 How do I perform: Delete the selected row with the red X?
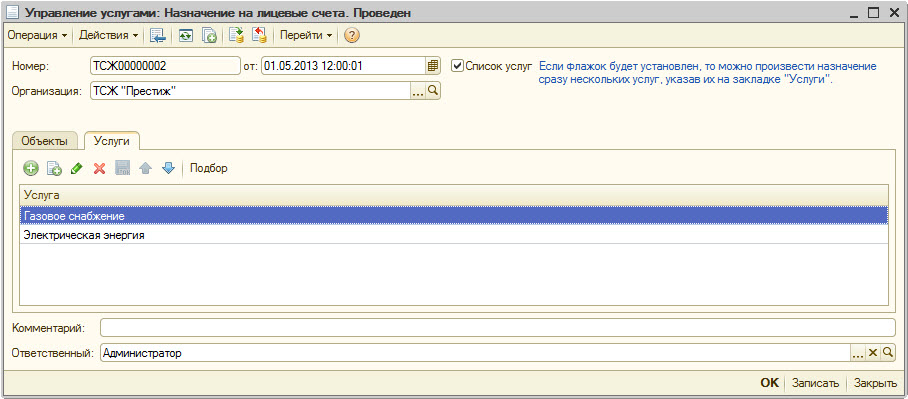pos(100,169)
